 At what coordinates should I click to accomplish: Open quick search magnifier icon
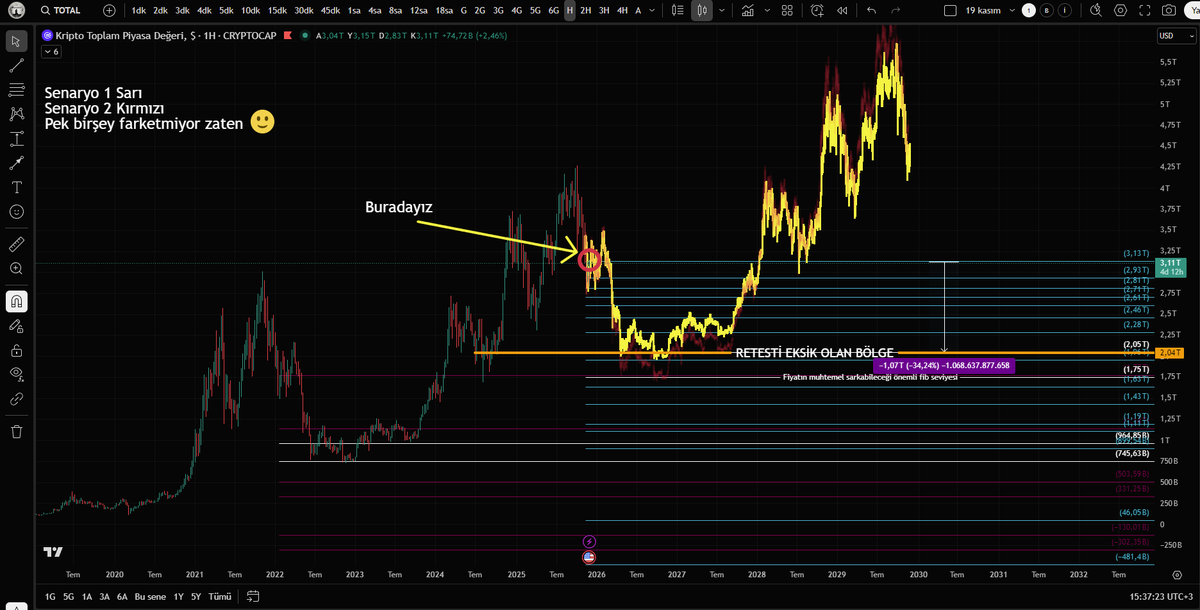(x=1096, y=10)
